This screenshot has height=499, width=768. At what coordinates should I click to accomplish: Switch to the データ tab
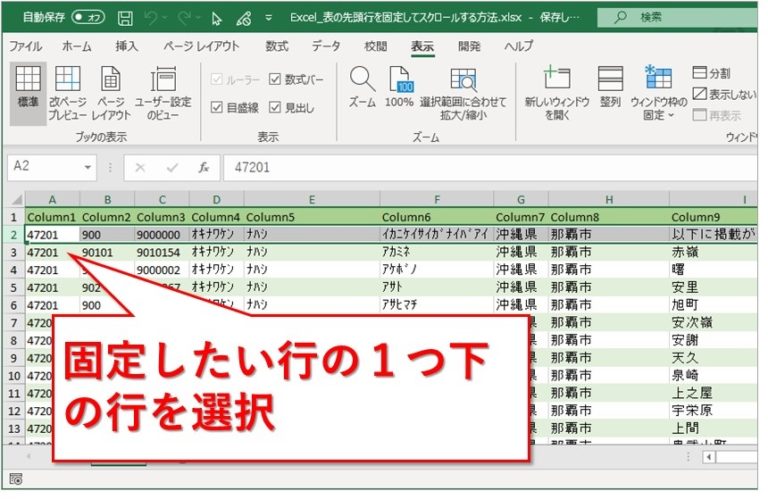coord(326,47)
